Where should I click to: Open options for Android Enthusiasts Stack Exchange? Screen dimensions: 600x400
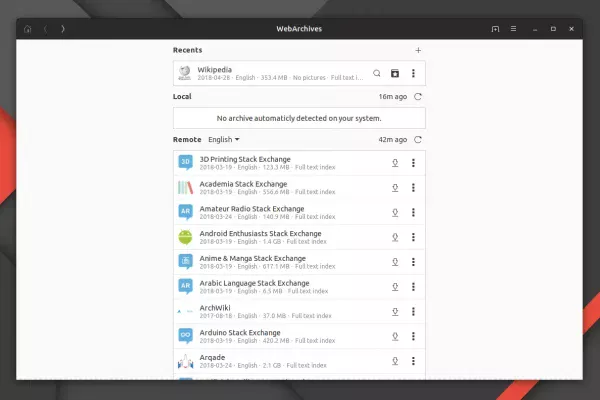coord(413,237)
